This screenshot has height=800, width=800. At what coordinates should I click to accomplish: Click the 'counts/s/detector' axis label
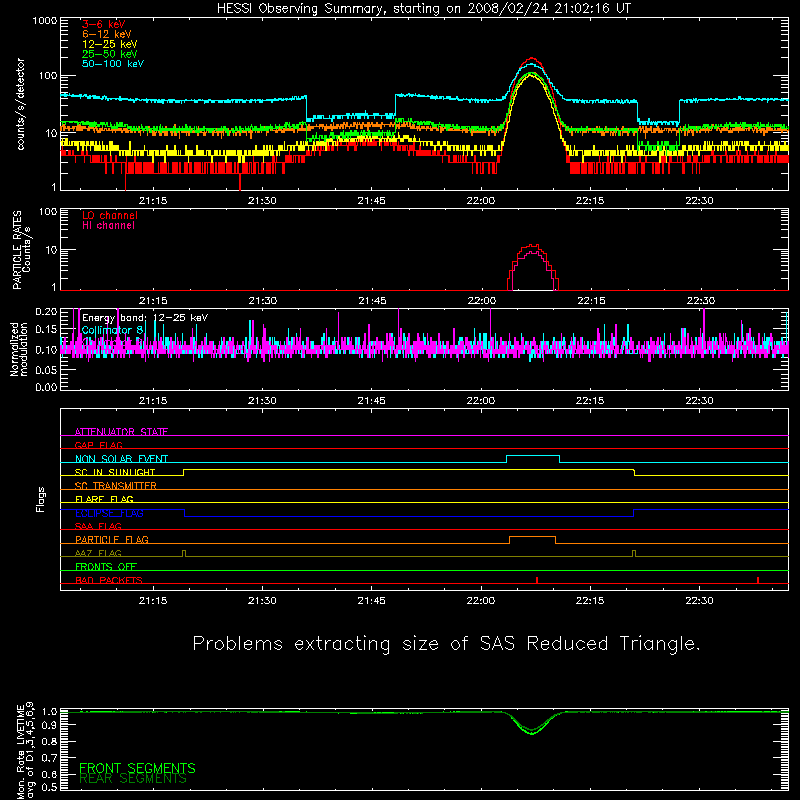pyautogui.click(x=21, y=104)
